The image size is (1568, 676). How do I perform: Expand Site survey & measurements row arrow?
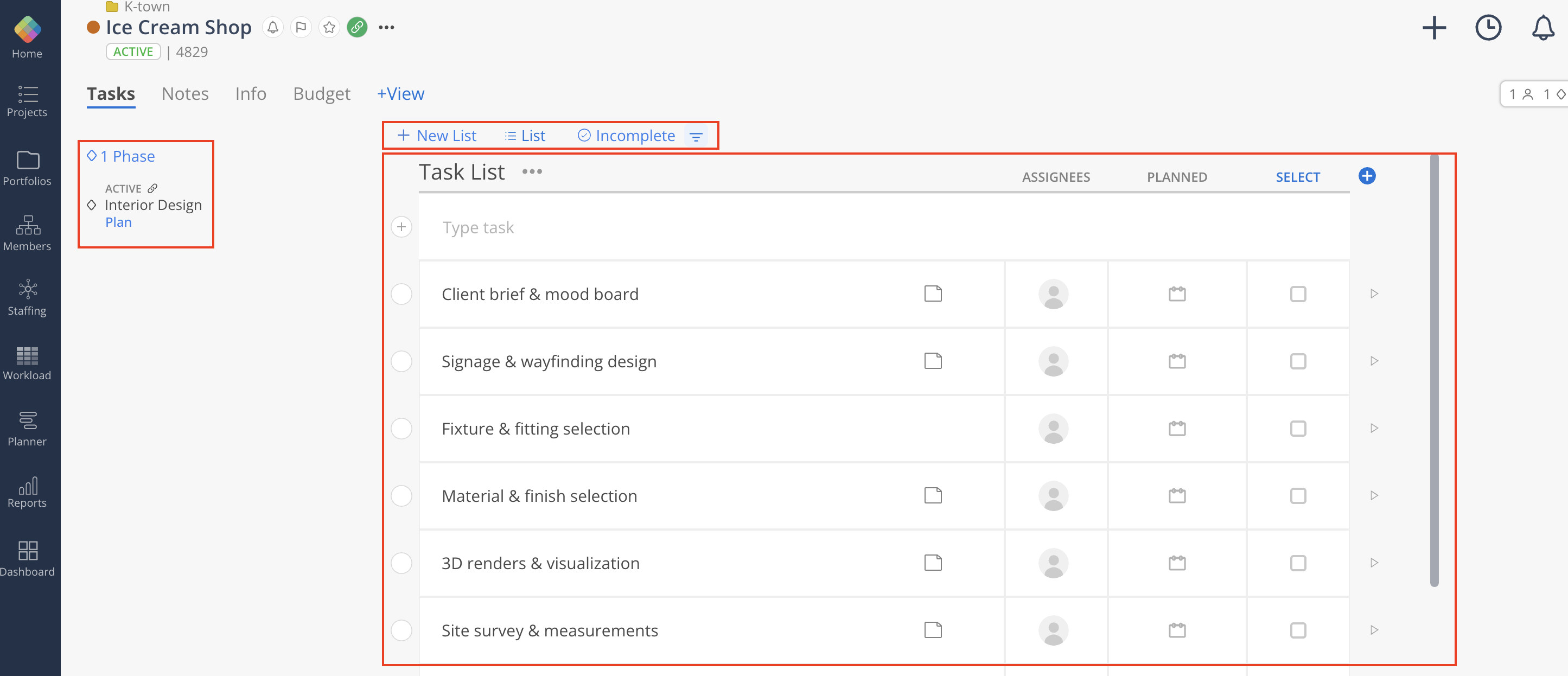click(1374, 630)
